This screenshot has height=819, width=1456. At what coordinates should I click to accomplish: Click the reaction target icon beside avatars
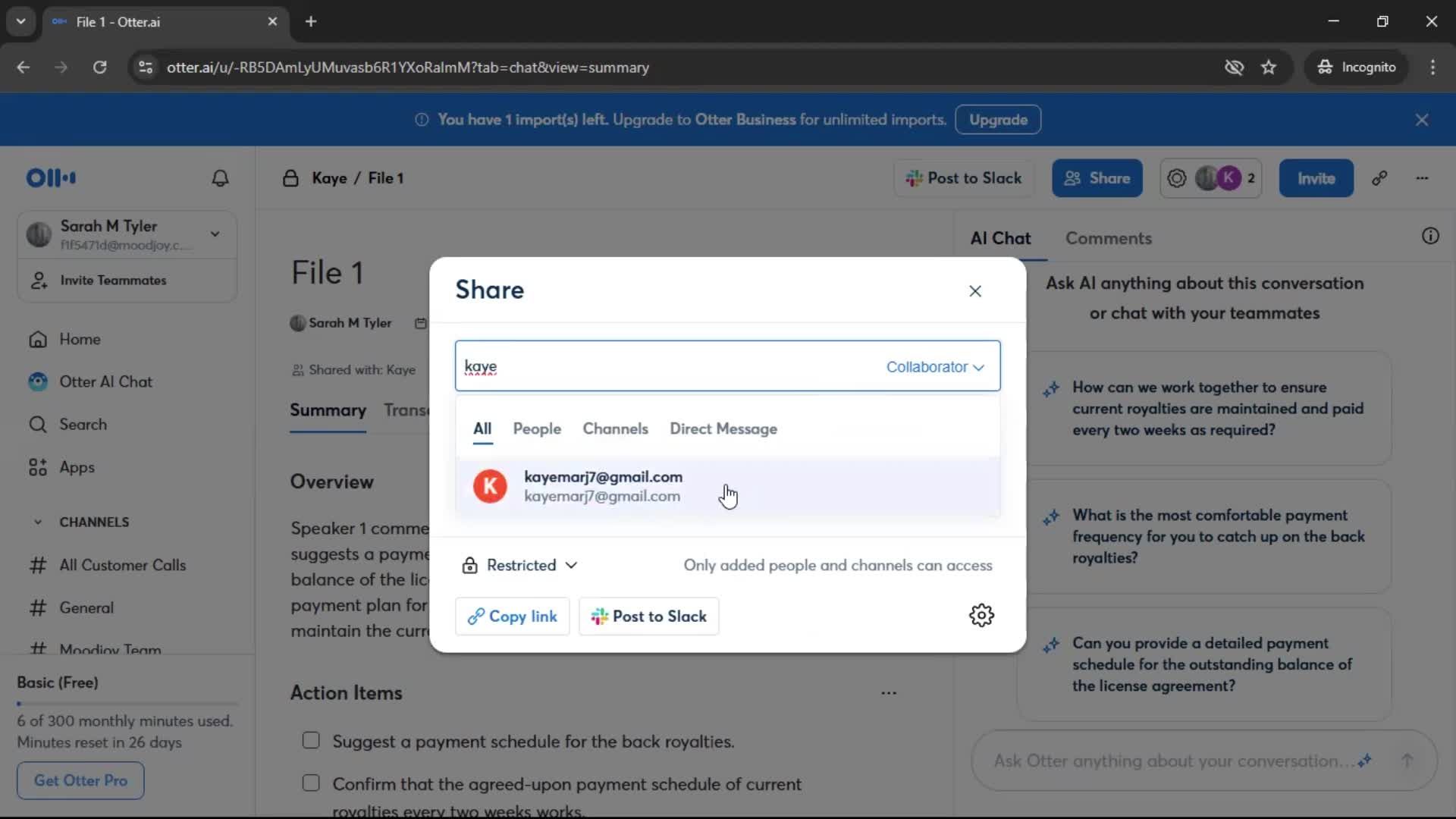click(1176, 178)
